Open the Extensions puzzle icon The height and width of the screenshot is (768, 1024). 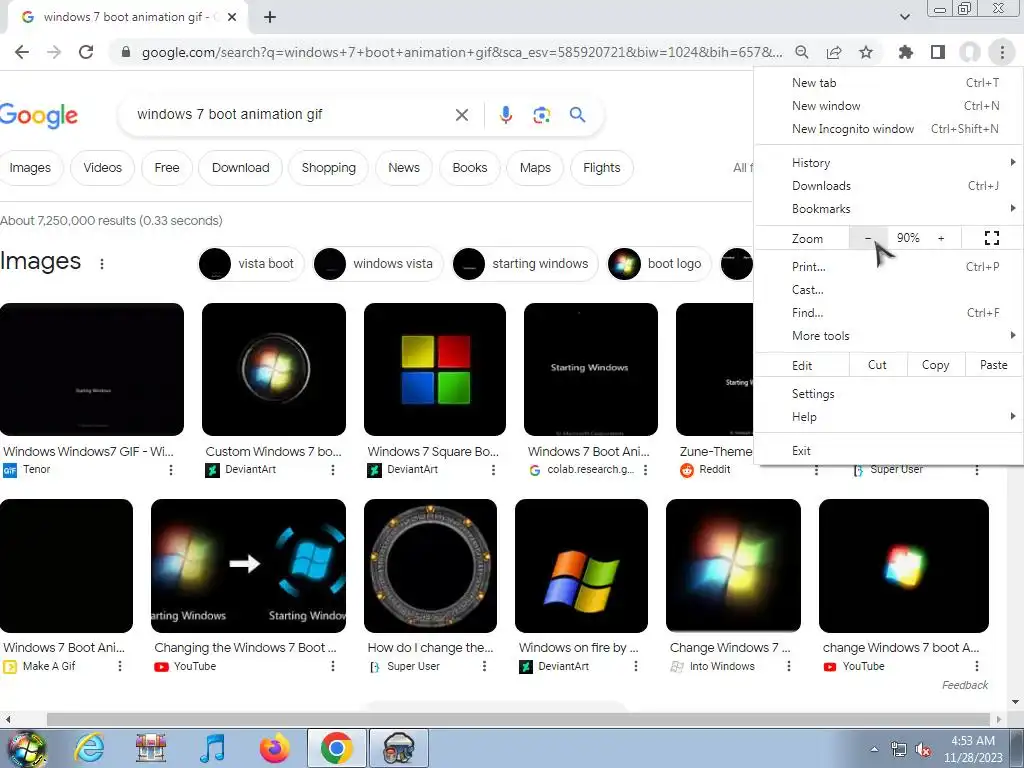(x=905, y=52)
